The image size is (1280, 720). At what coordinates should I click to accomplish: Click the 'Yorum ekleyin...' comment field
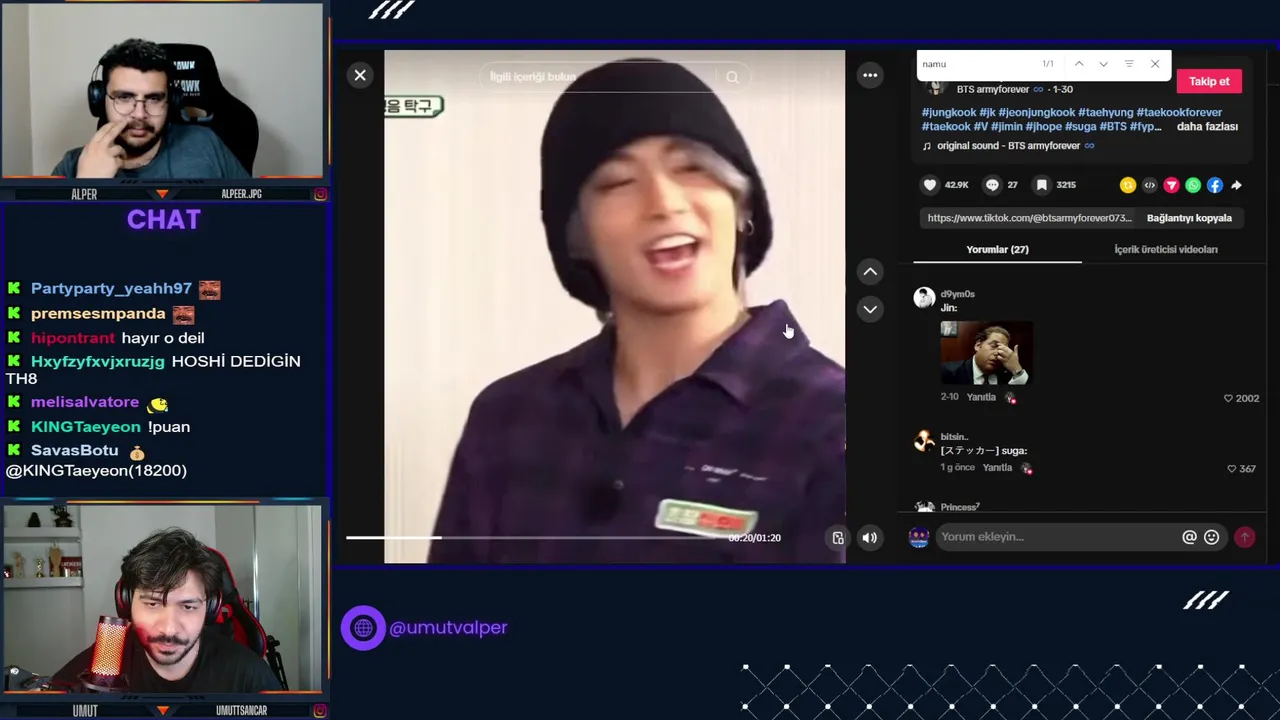(x=1058, y=537)
